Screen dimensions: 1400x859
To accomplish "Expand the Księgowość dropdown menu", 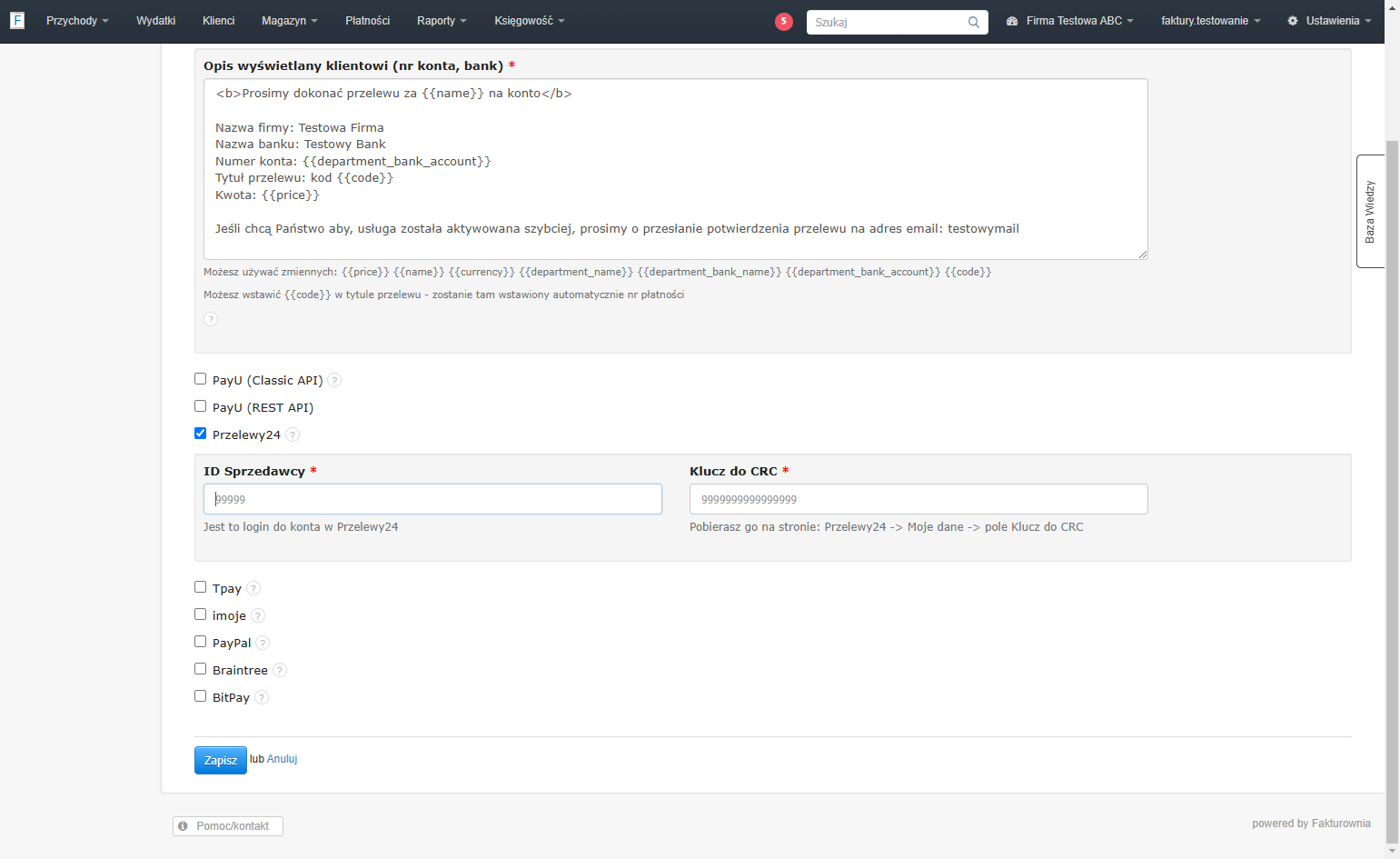I will (x=530, y=21).
